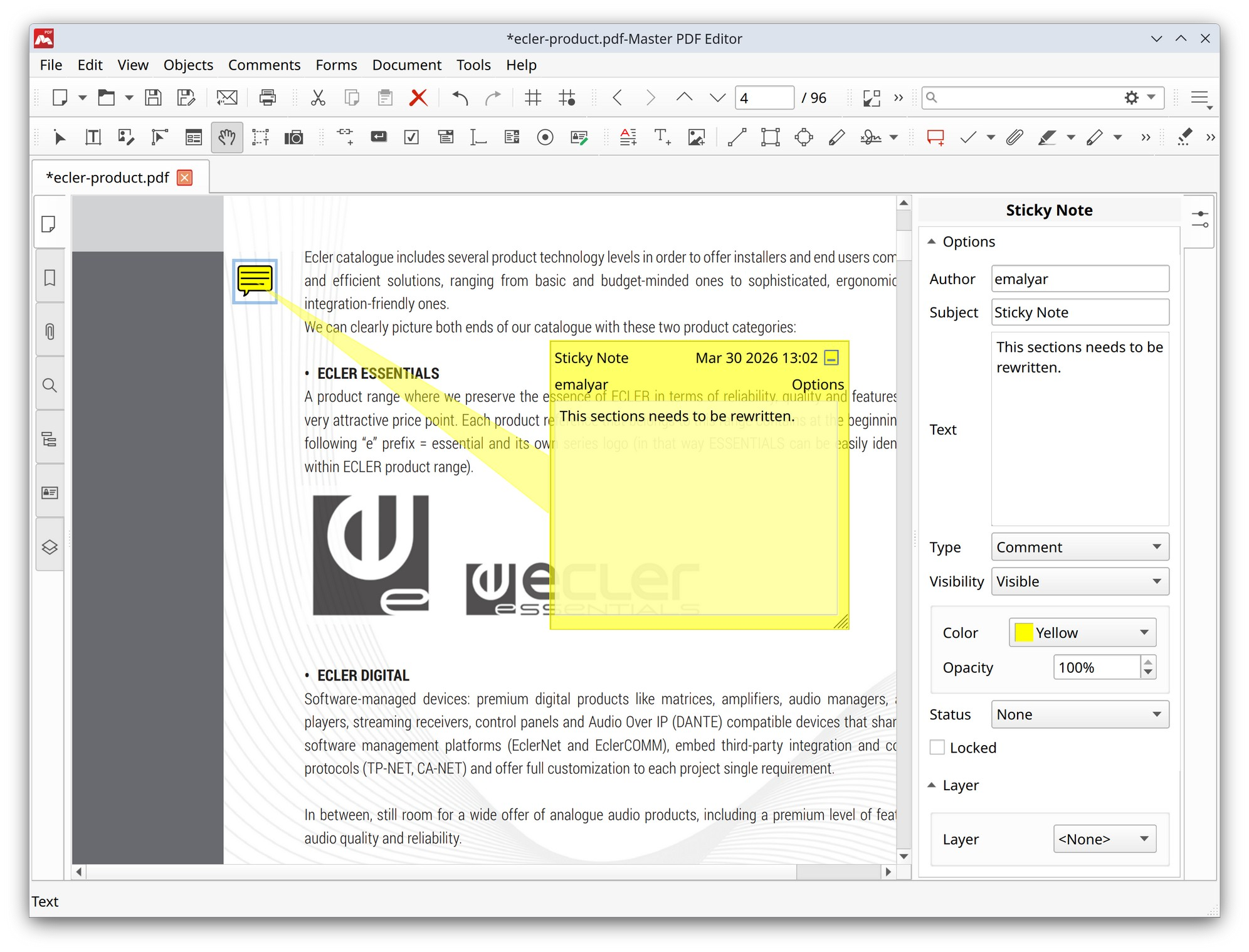Select the Rectangle drawing tool
Viewport: 1249px width, 952px height.
click(x=770, y=137)
